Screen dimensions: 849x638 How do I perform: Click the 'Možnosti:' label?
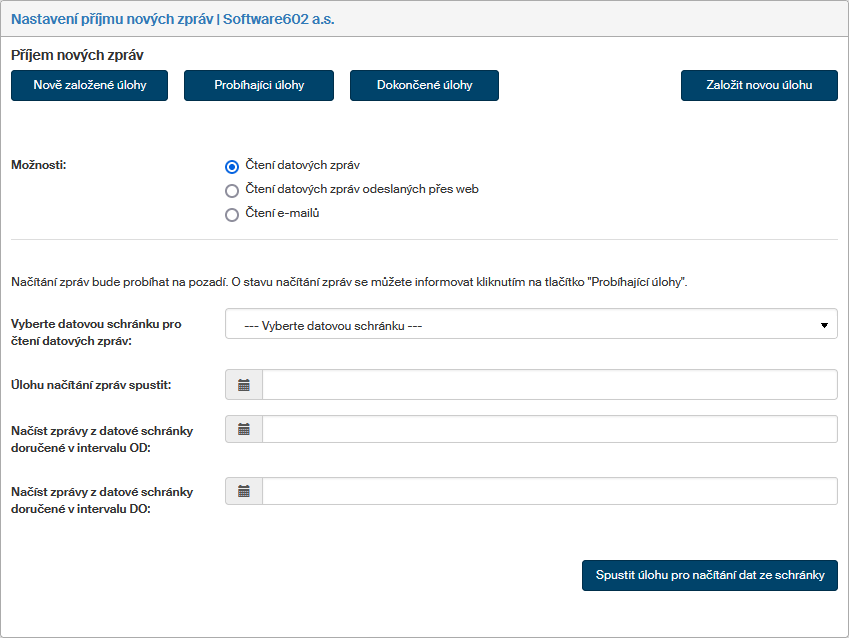(39, 165)
